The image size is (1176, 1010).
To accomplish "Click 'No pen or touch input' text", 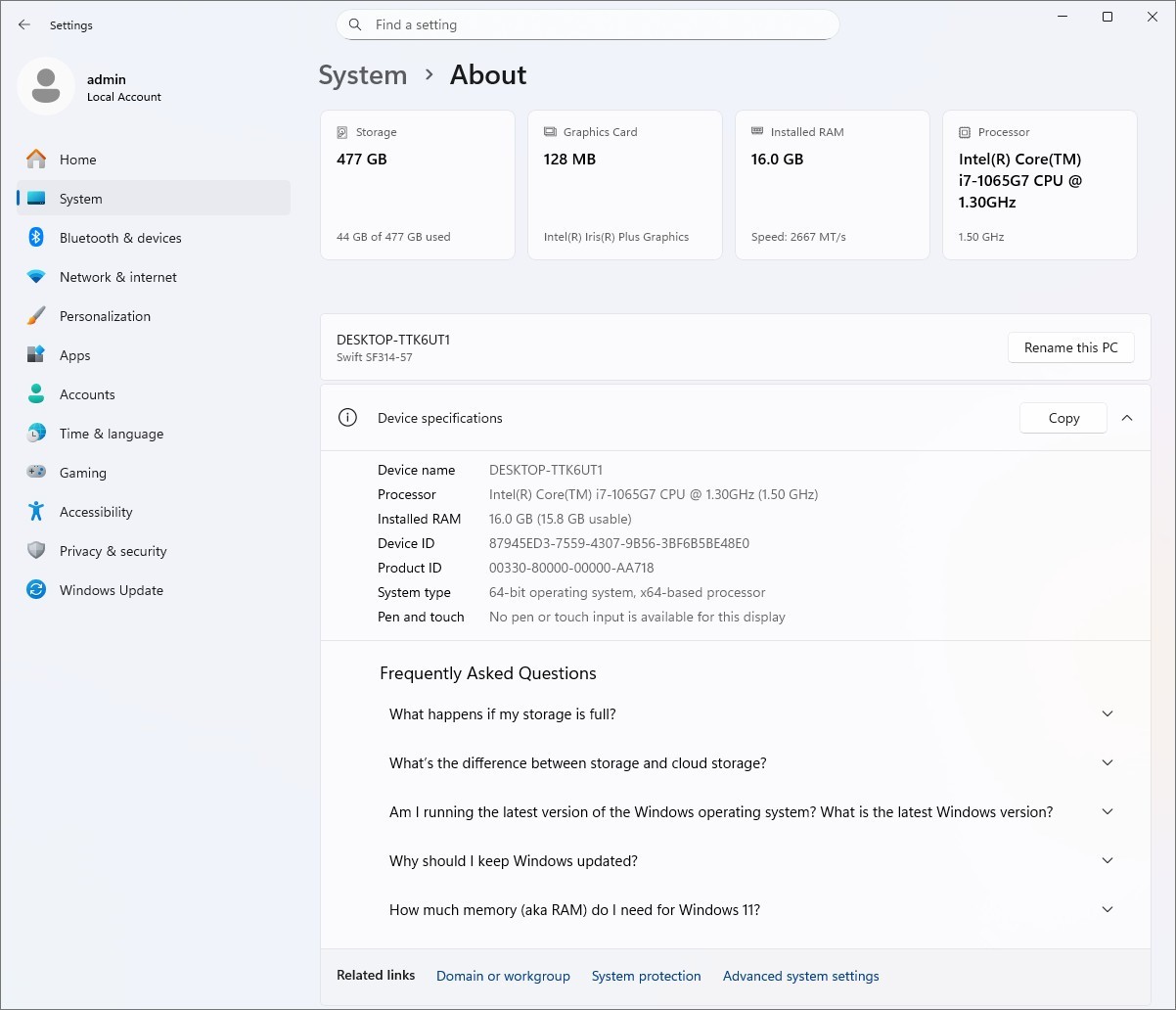I will [x=637, y=617].
